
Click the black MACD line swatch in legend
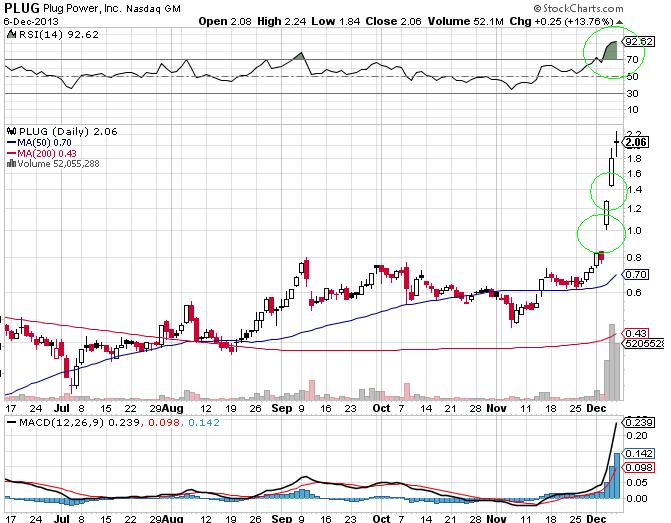point(12,422)
